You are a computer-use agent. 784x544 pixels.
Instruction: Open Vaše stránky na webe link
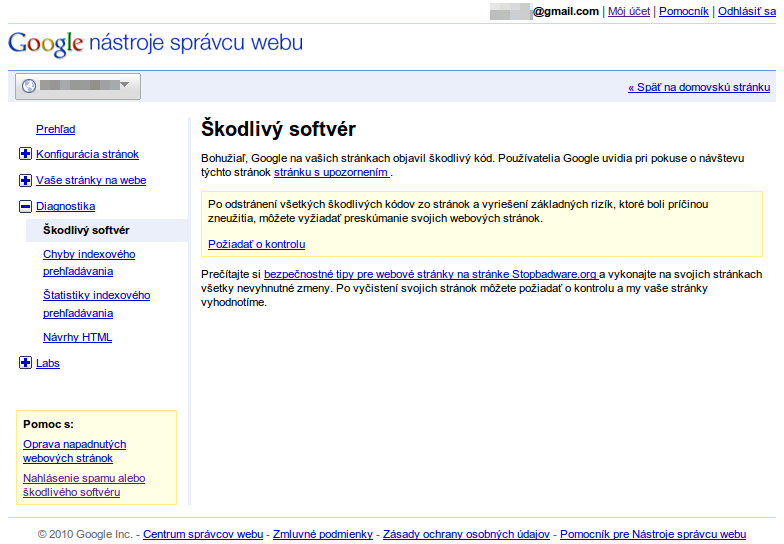pyautogui.click(x=91, y=180)
